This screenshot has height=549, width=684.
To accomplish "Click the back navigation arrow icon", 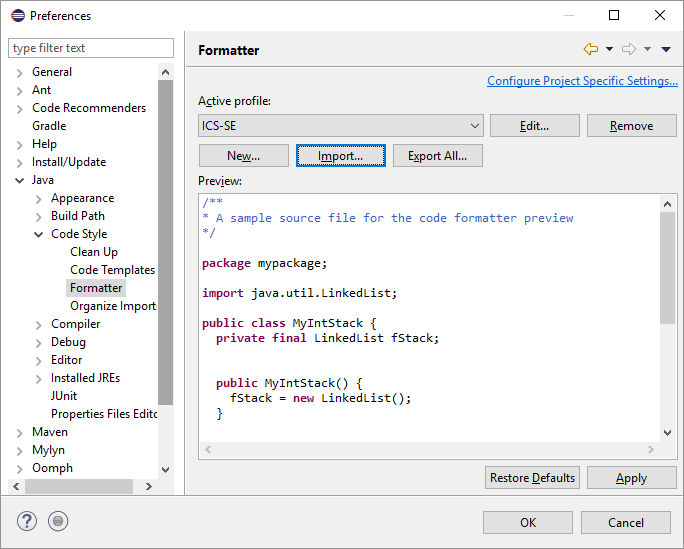I will [590, 49].
